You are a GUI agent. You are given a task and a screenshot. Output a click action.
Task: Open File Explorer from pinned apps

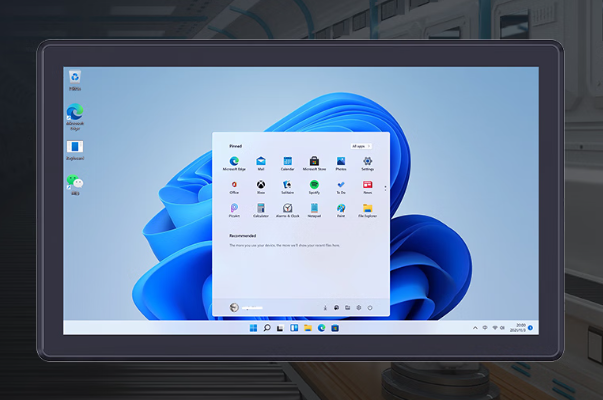tap(368, 208)
